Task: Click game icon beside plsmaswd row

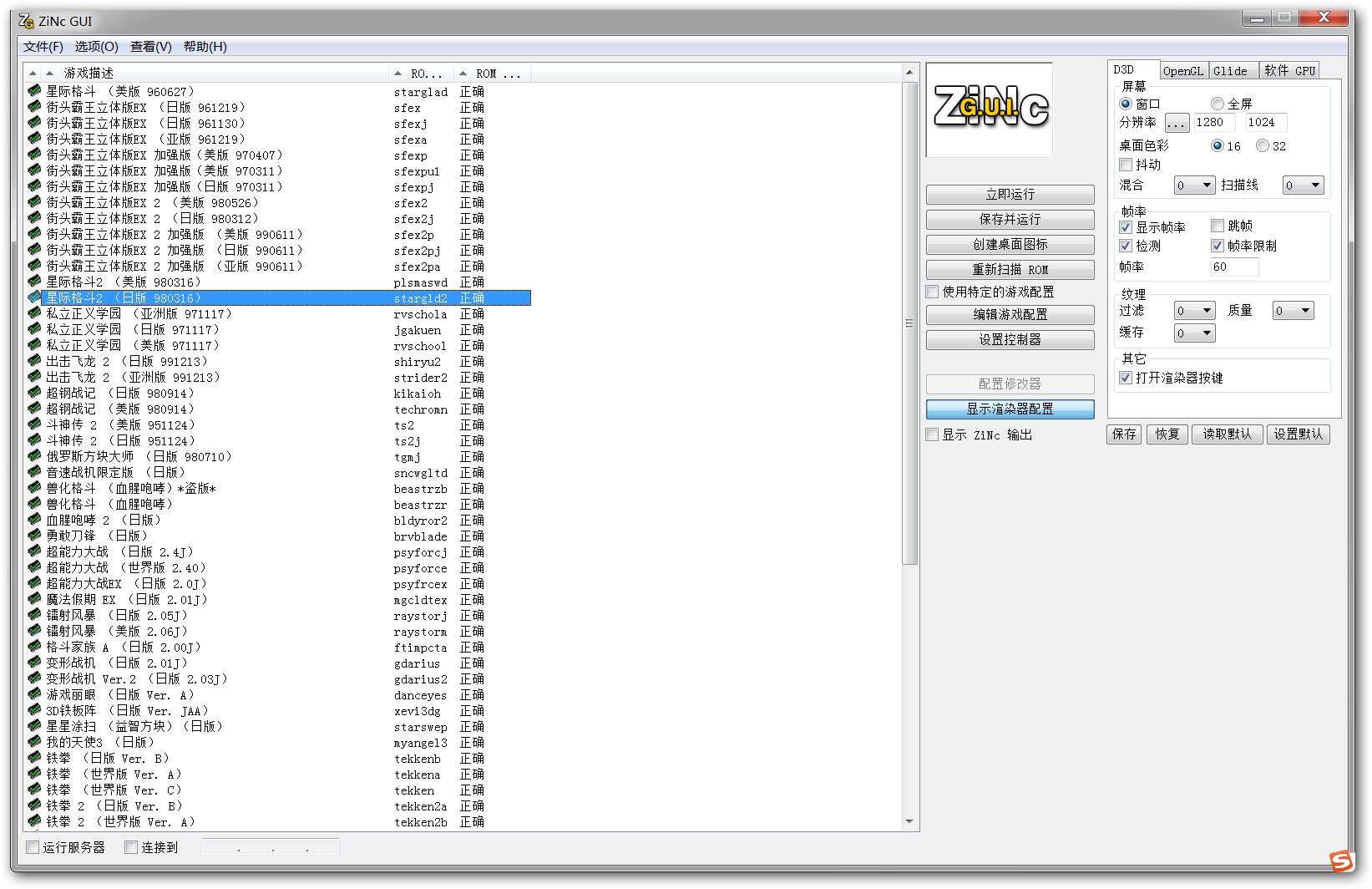Action: click(34, 282)
